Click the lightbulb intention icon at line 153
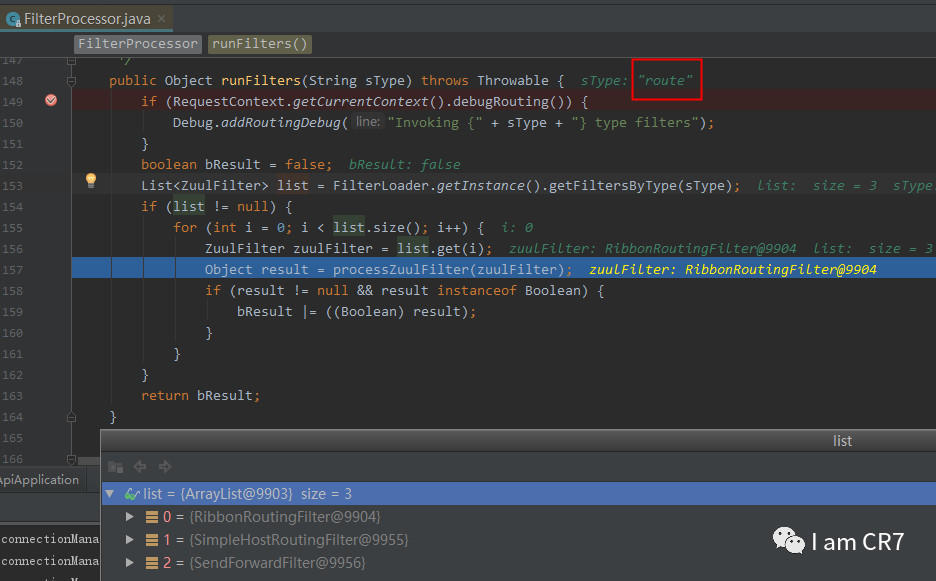Image resolution: width=936 pixels, height=581 pixels. click(91, 180)
